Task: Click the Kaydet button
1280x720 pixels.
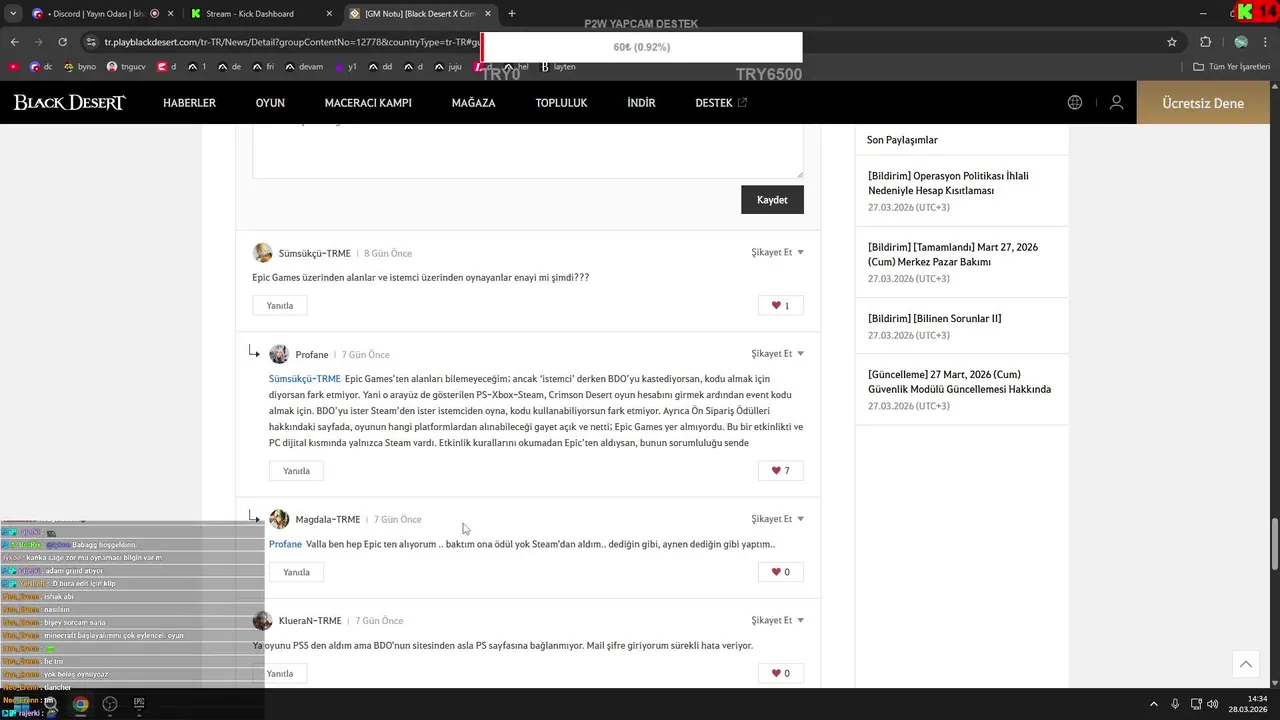Action: click(x=772, y=200)
